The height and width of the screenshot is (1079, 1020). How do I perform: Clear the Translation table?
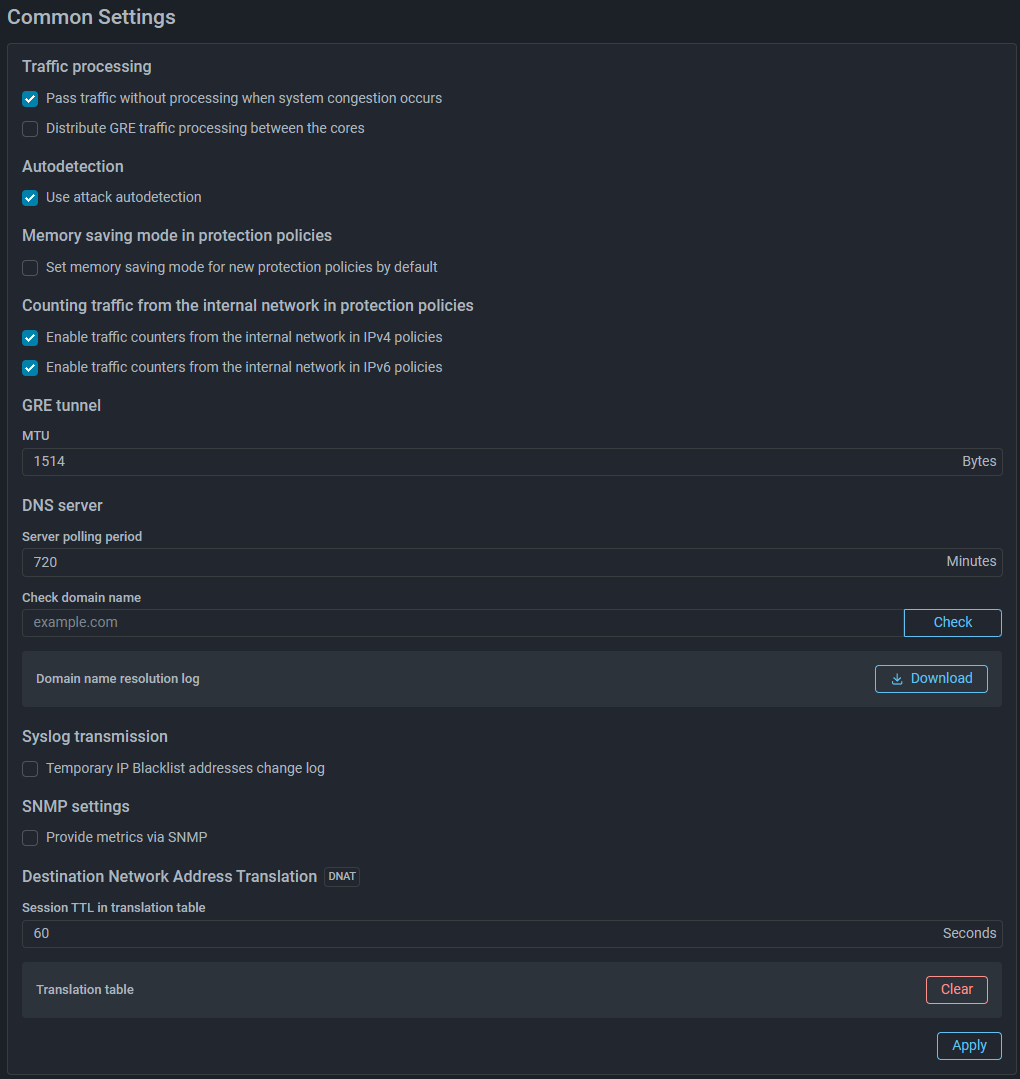click(956, 990)
